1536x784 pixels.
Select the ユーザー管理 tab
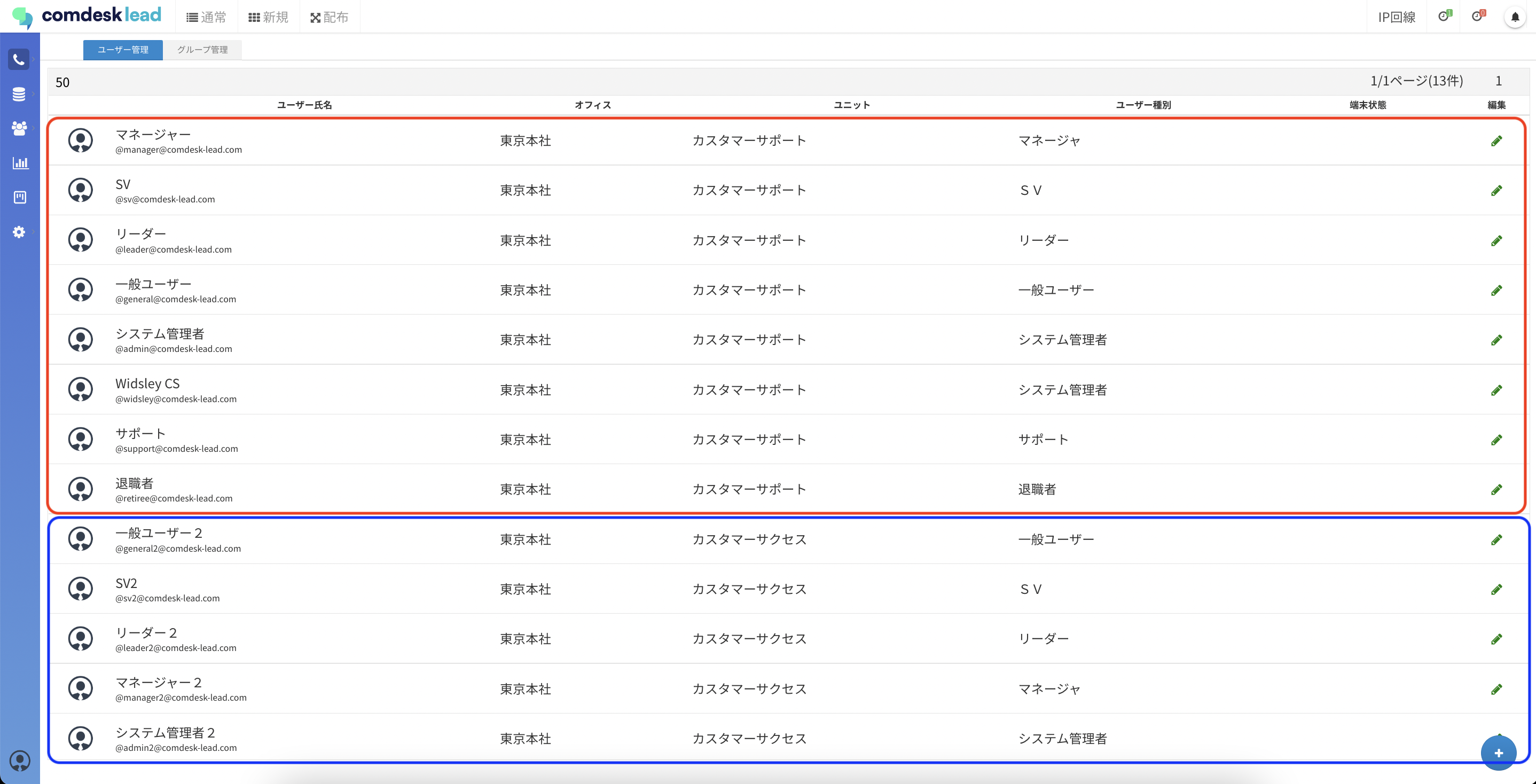(123, 50)
